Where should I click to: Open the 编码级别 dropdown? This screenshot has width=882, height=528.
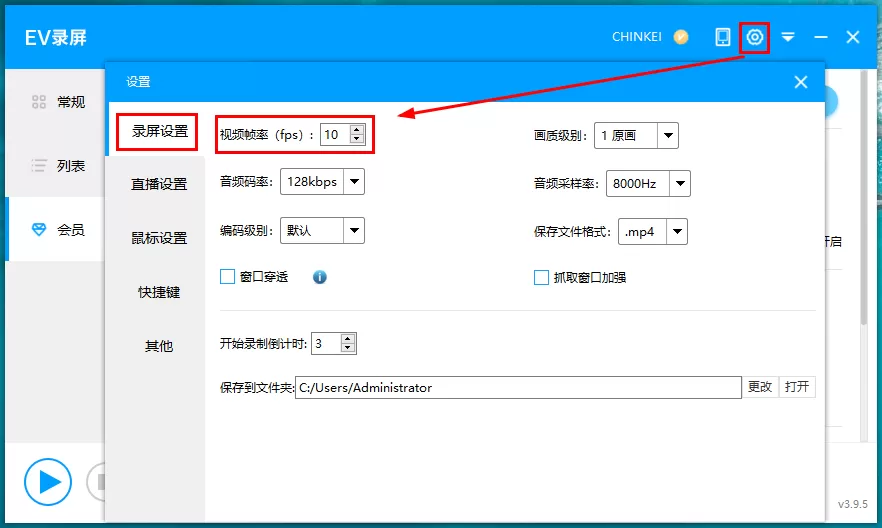[x=322, y=231]
